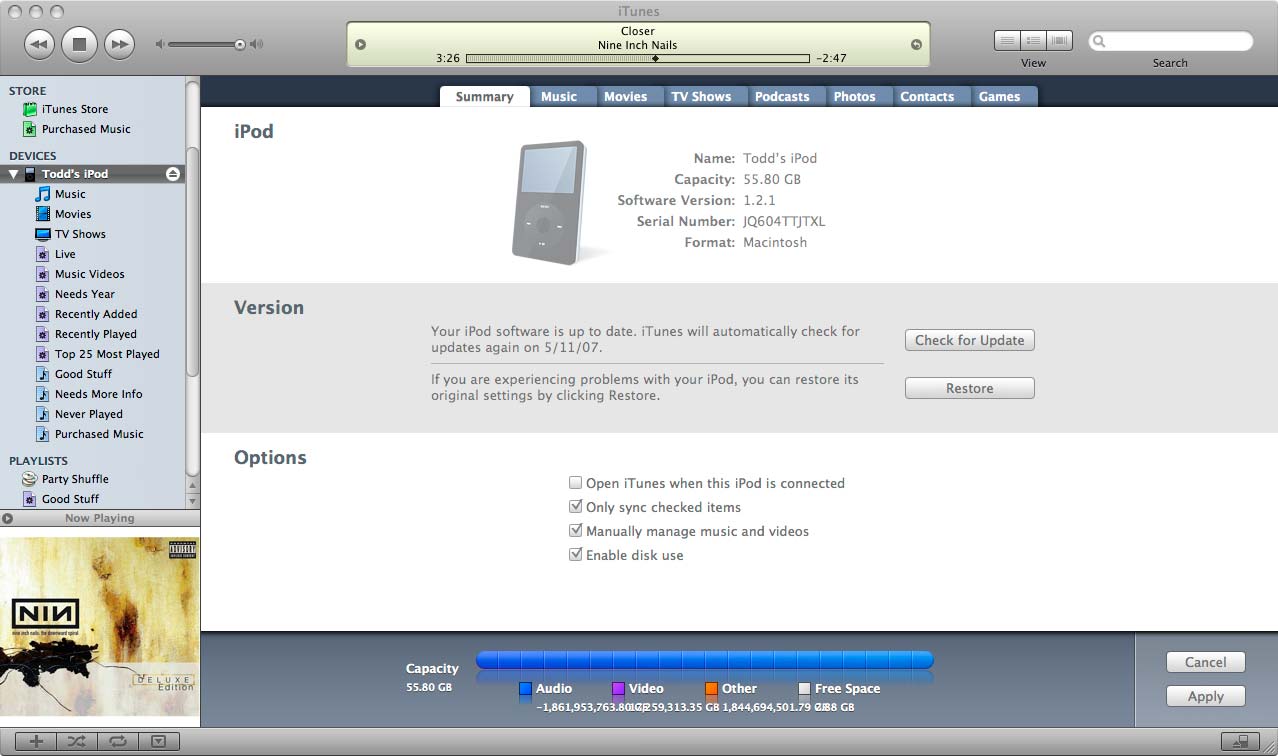Switch to the TV Shows tab

[701, 97]
